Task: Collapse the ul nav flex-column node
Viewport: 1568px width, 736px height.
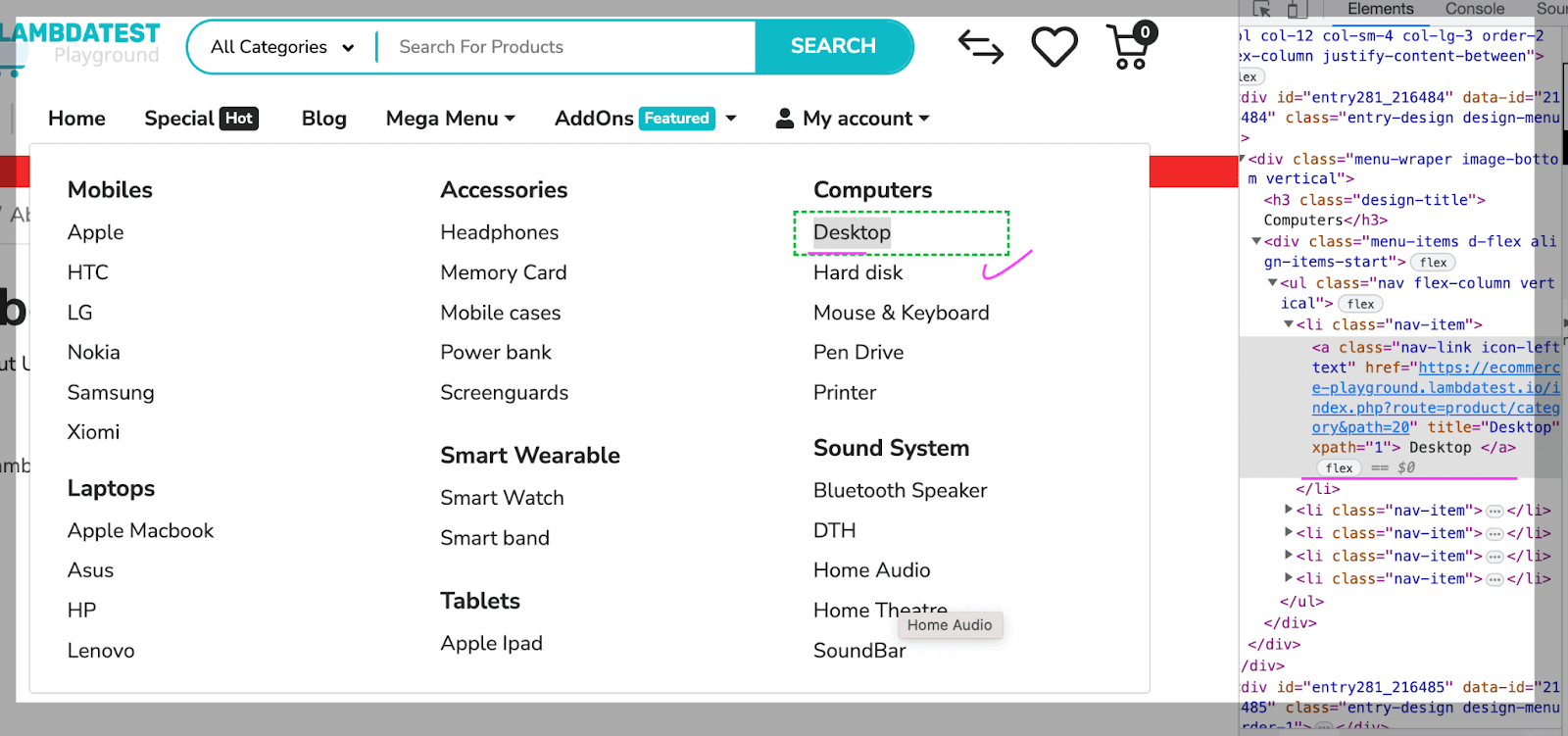Action: coord(1272,283)
